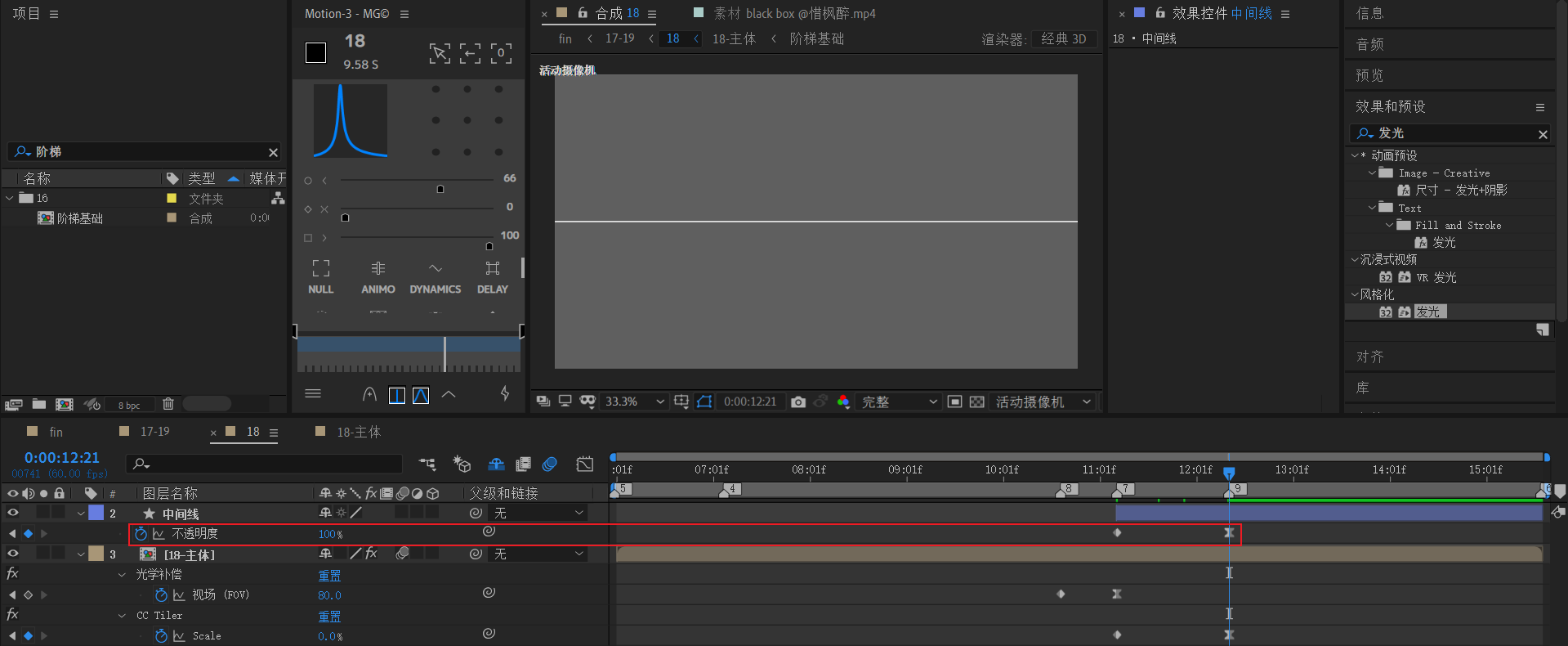The height and width of the screenshot is (646, 1568).
Task: Collapse the 光学补偿 effect group
Action: point(122,575)
